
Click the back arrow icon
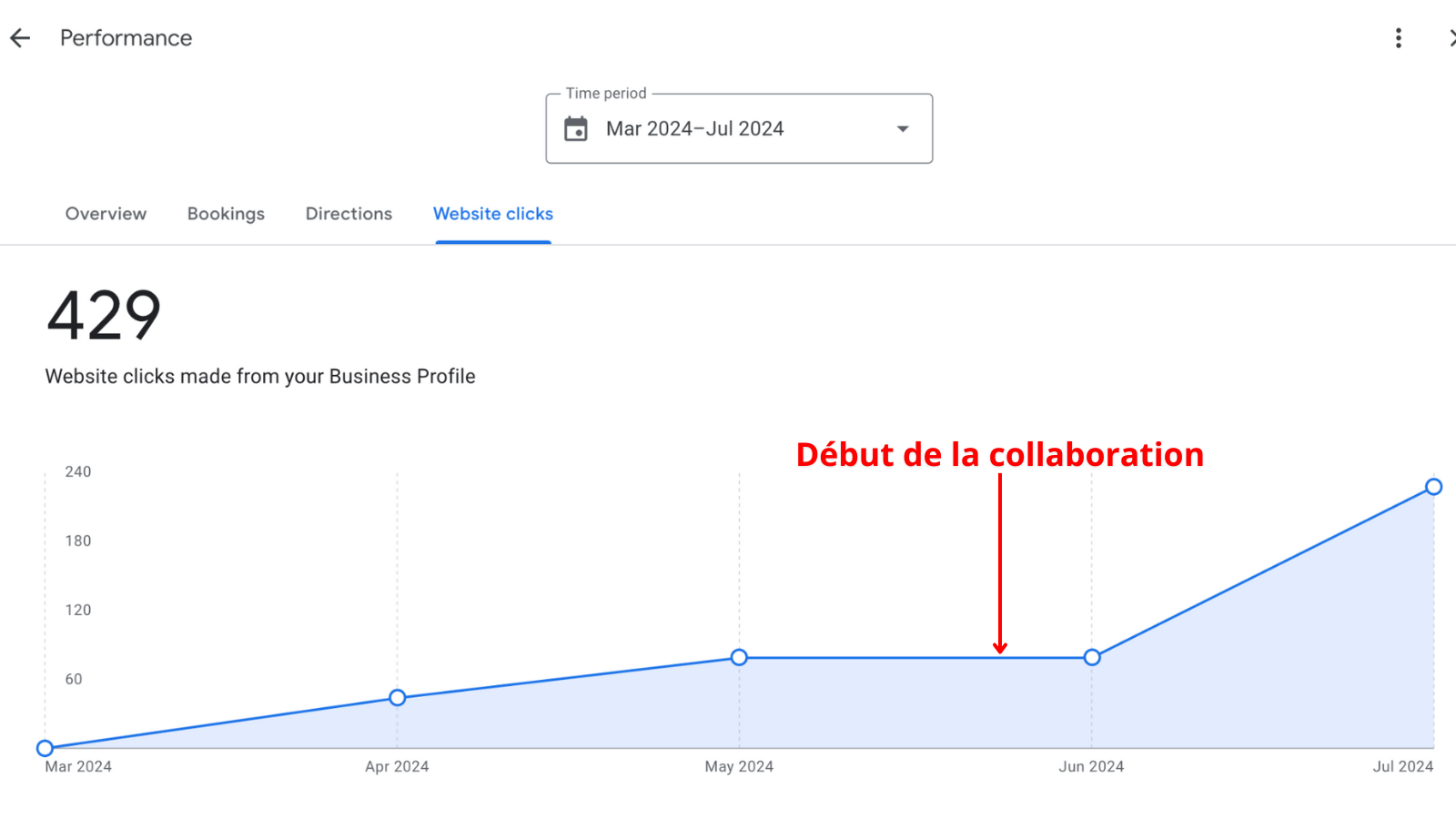[x=20, y=38]
